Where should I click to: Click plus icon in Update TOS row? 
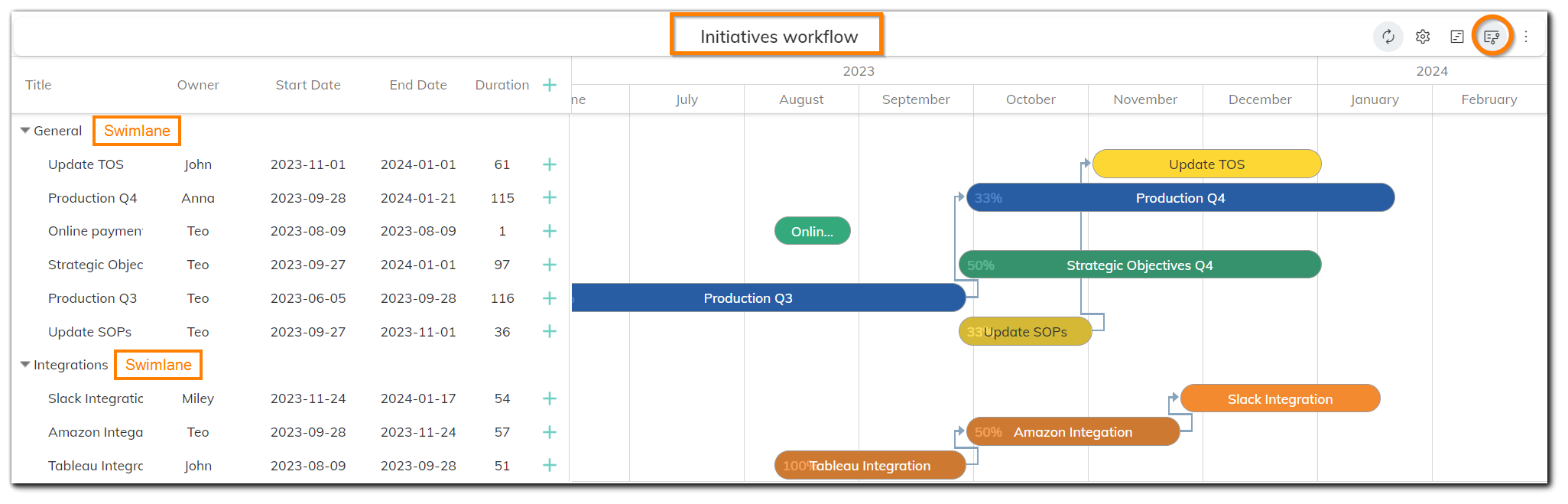[550, 164]
